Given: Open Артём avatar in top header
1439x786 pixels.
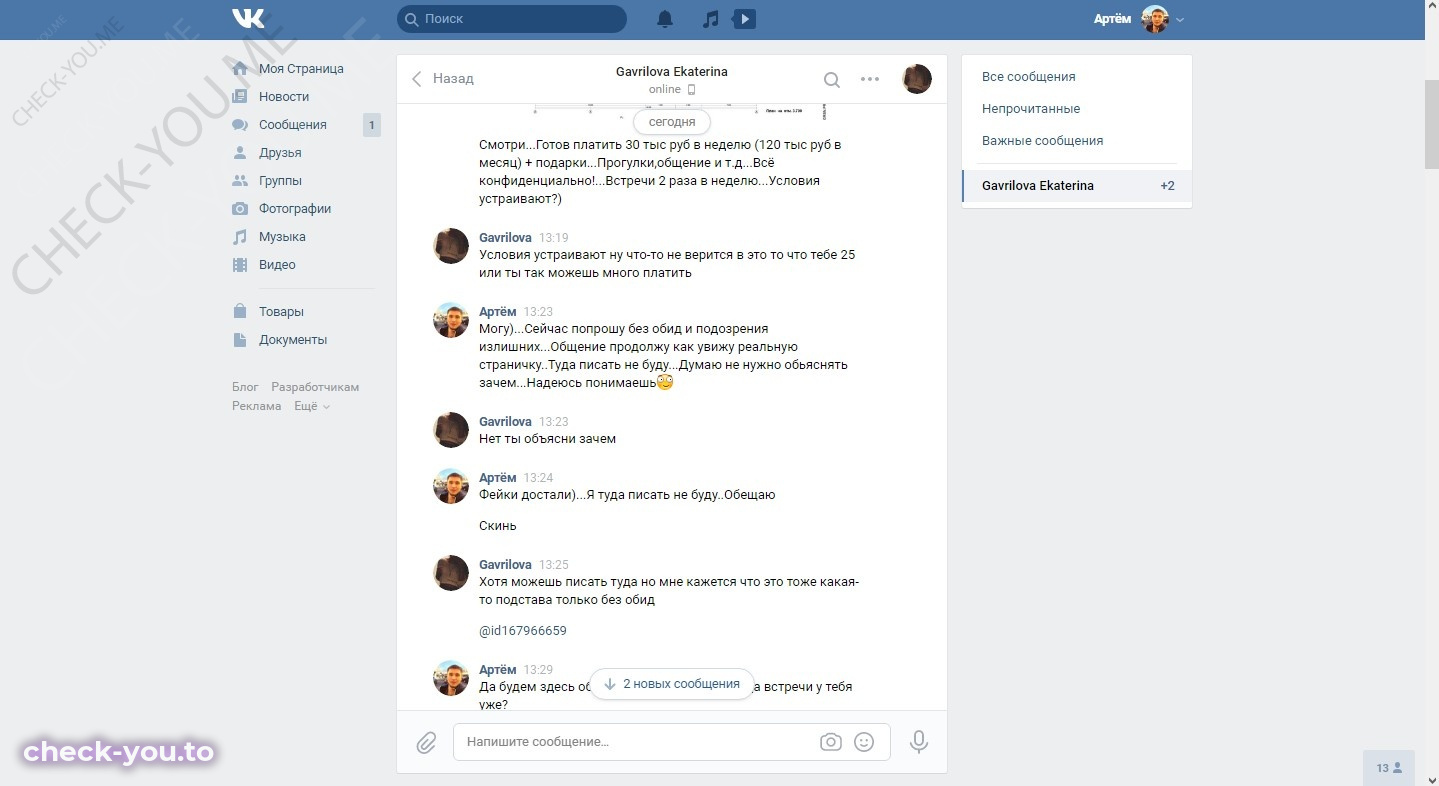Looking at the screenshot, I should coord(1155,19).
